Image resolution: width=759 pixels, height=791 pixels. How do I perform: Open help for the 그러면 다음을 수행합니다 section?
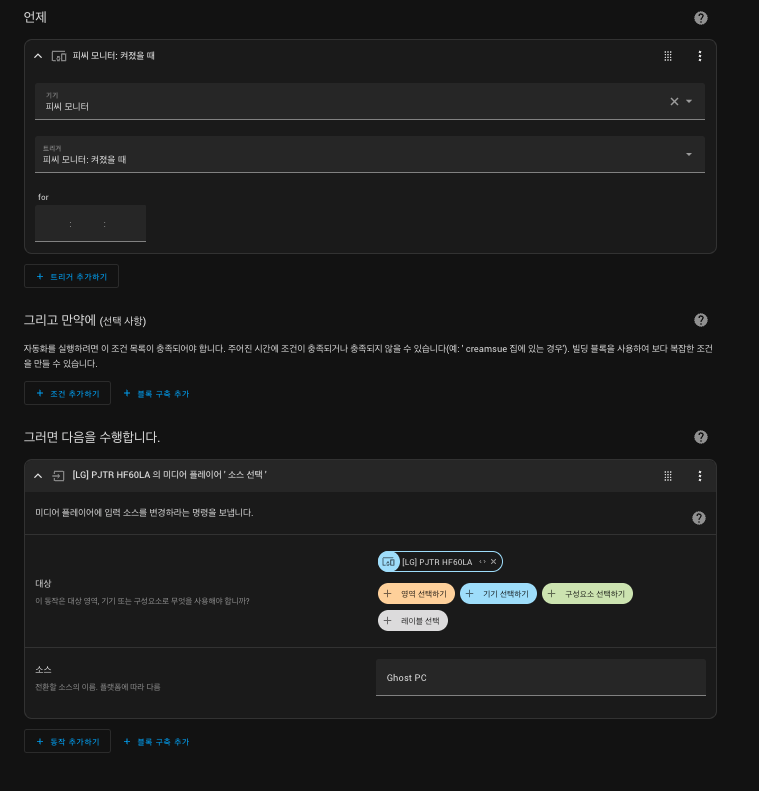(x=701, y=437)
